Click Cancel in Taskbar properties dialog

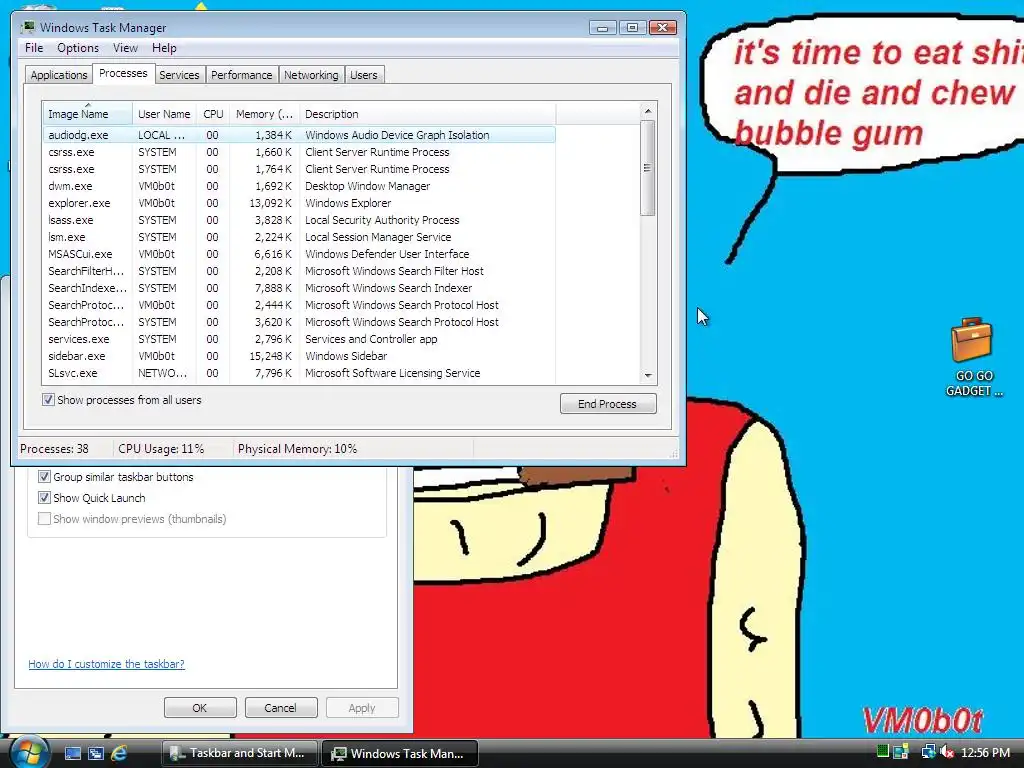280,708
